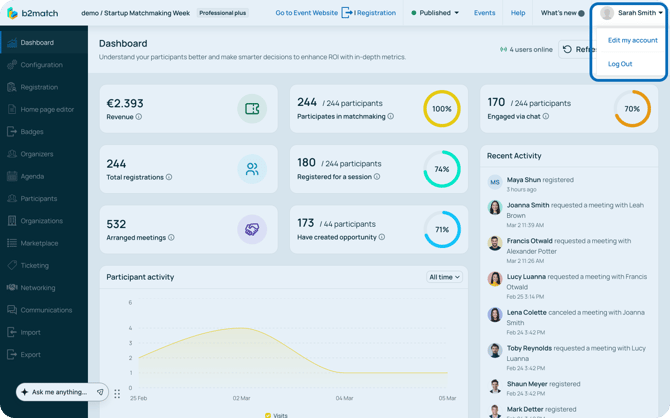670x418 pixels.
Task: Open the Published status dropdown
Action: click(435, 13)
